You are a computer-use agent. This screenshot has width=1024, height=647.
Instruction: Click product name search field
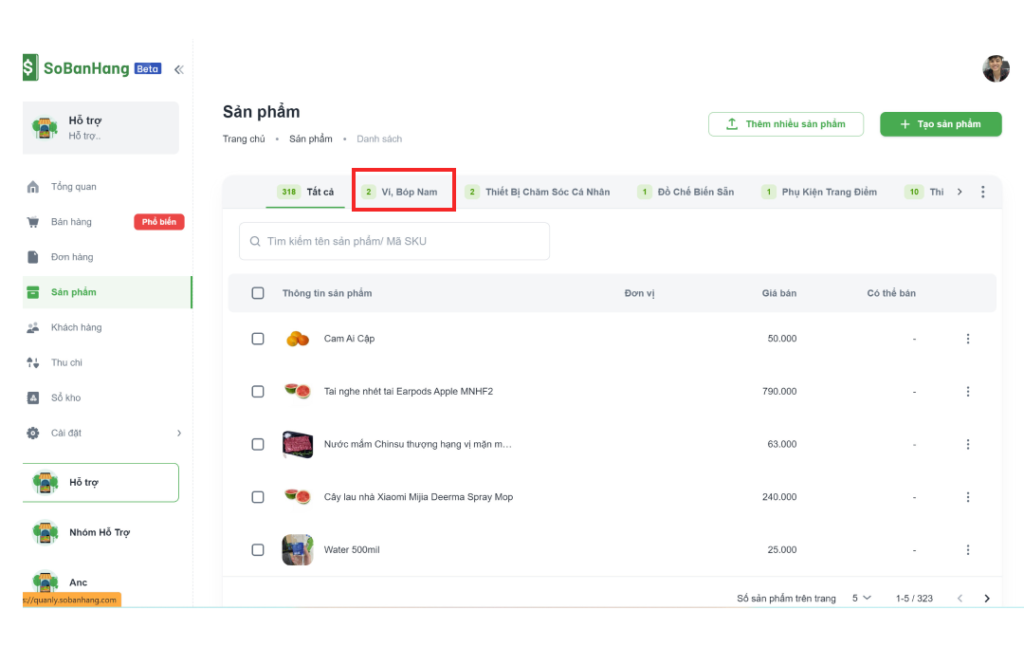click(x=394, y=241)
